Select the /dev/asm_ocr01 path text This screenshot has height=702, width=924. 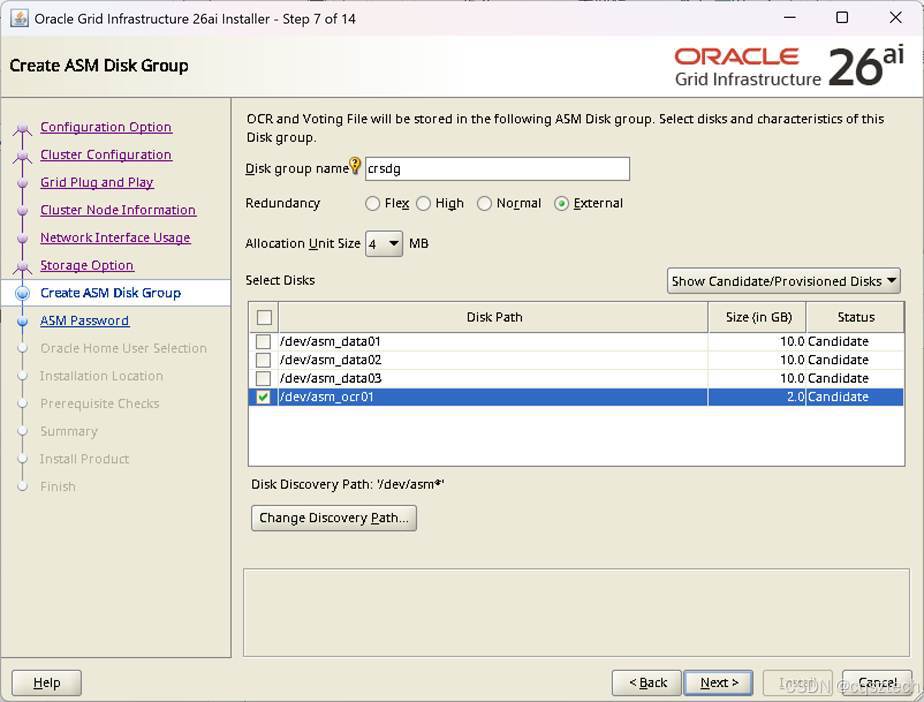(x=326, y=397)
